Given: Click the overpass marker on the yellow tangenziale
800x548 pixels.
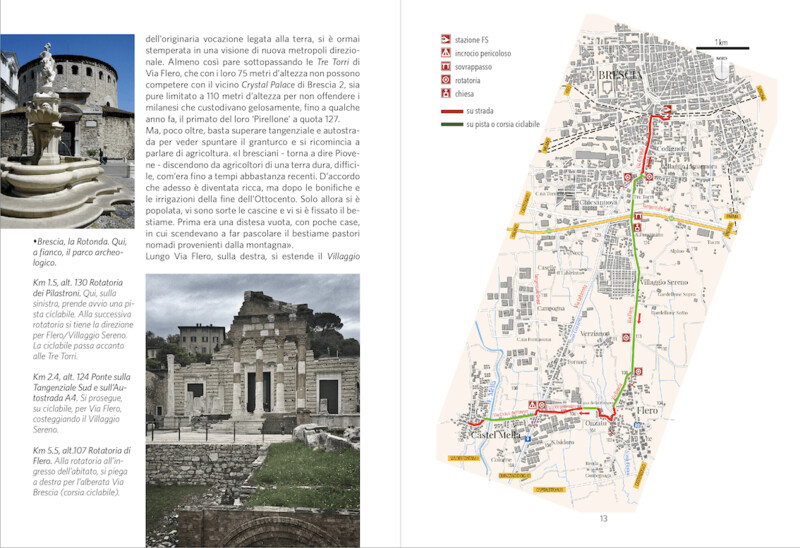Looking at the screenshot, I should click(x=637, y=216).
